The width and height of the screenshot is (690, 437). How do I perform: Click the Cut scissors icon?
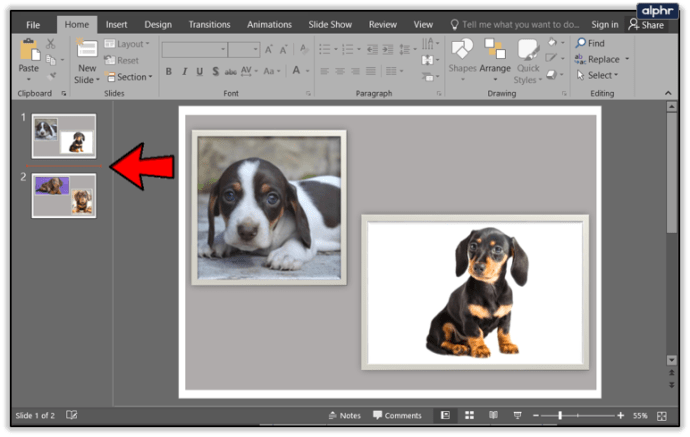click(x=51, y=44)
